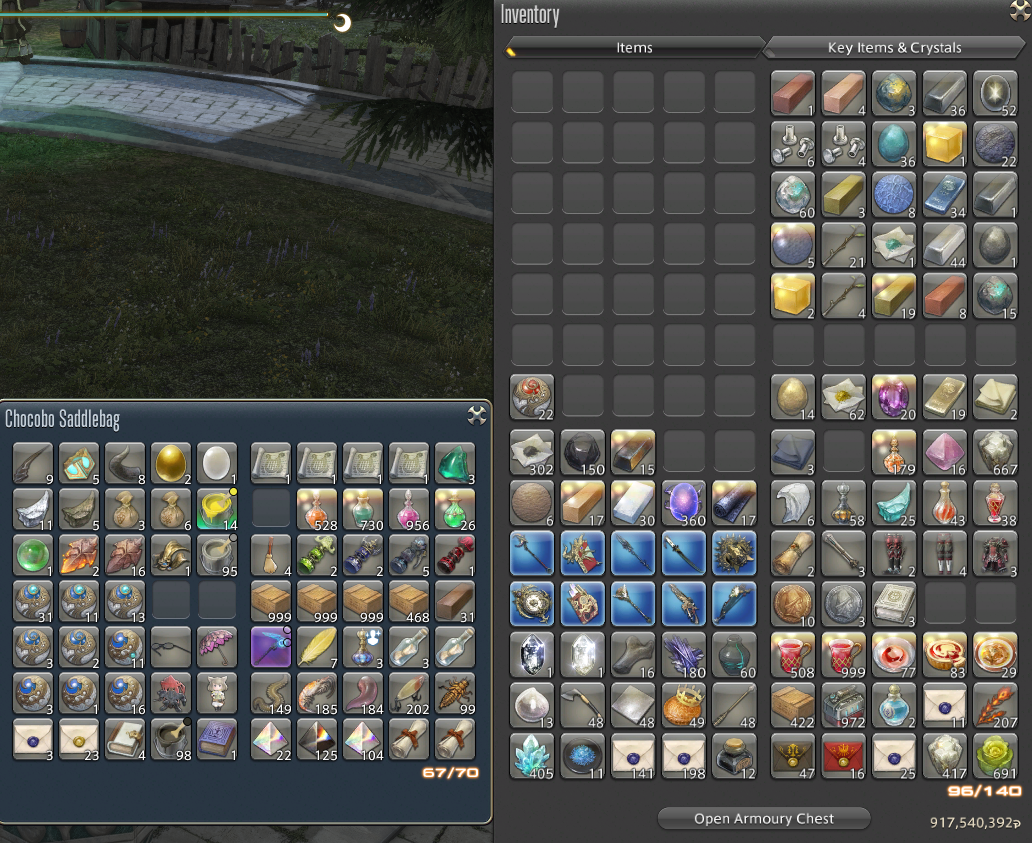This screenshot has width=1032, height=843.
Task: Select the ice crystal stack of 405
Action: (532, 757)
